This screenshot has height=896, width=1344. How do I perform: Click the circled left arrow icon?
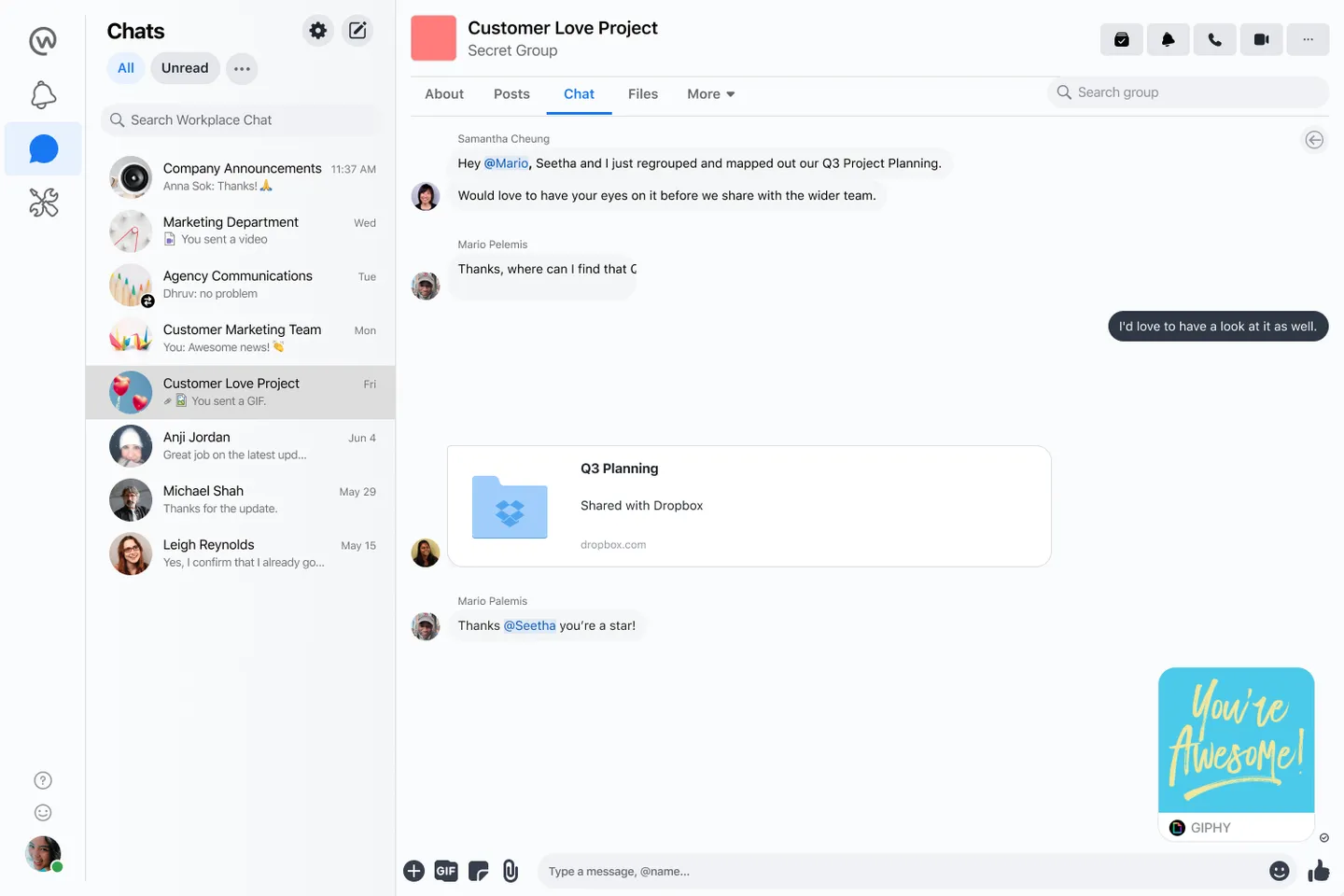(x=1314, y=140)
